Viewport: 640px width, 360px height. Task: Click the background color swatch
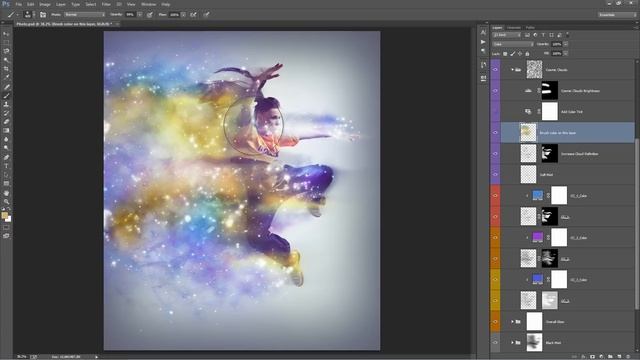pyautogui.click(x=9, y=219)
